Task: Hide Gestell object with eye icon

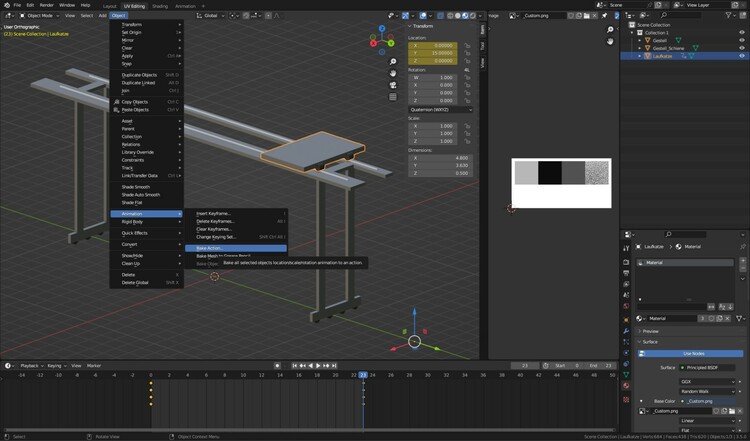Action: pyautogui.click(x=741, y=40)
